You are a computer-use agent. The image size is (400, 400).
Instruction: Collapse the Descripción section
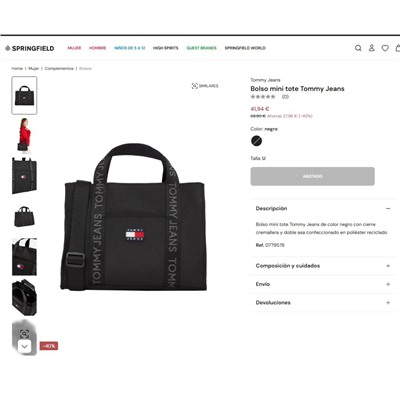tap(388, 208)
